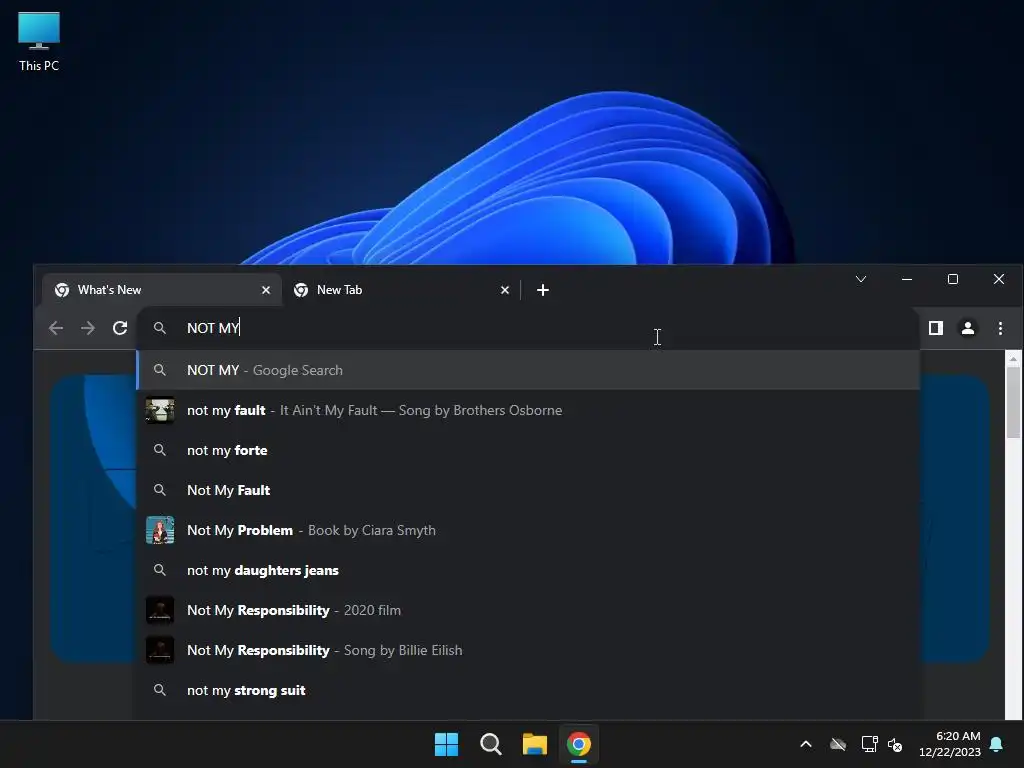Select Not My Responsibility 2020 film suggestion
Image resolution: width=1024 pixels, height=768 pixels.
pos(528,610)
